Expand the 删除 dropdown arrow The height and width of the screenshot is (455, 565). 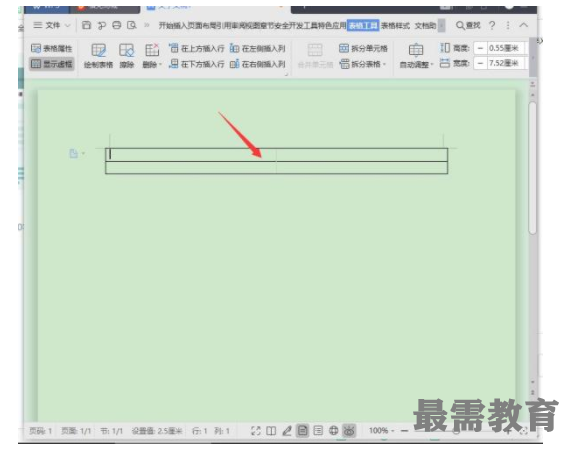[x=160, y=65]
